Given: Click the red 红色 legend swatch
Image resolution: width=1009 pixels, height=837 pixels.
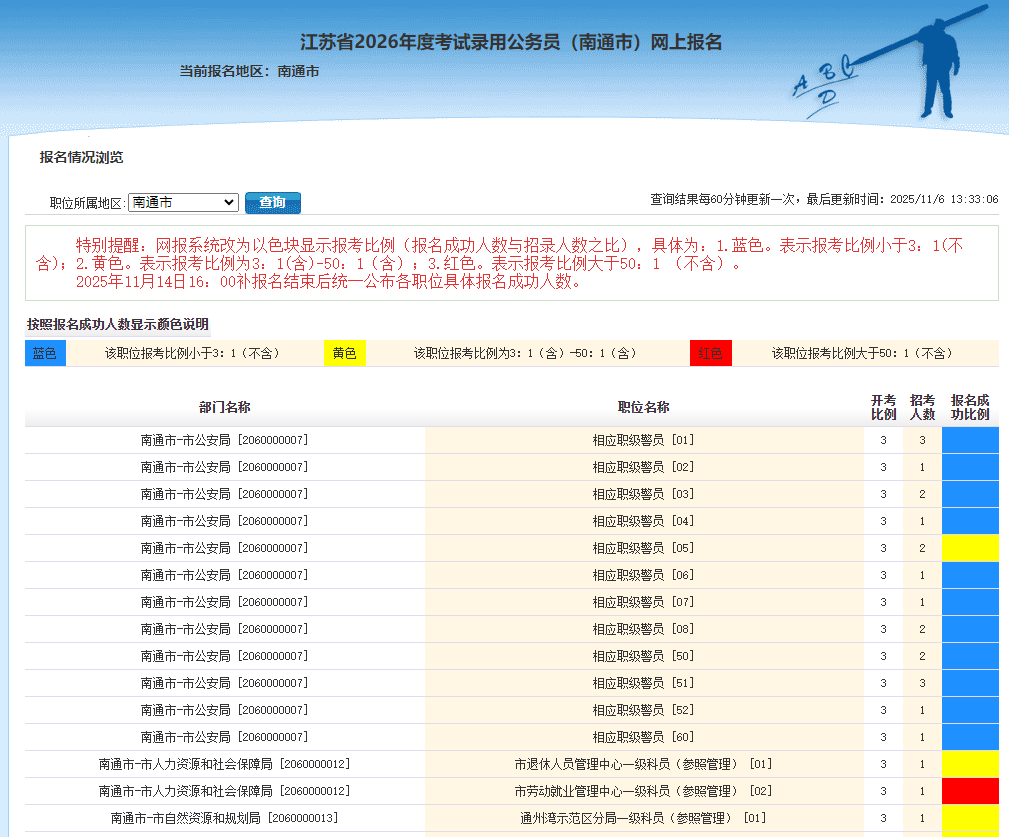Looking at the screenshot, I should pos(710,352).
